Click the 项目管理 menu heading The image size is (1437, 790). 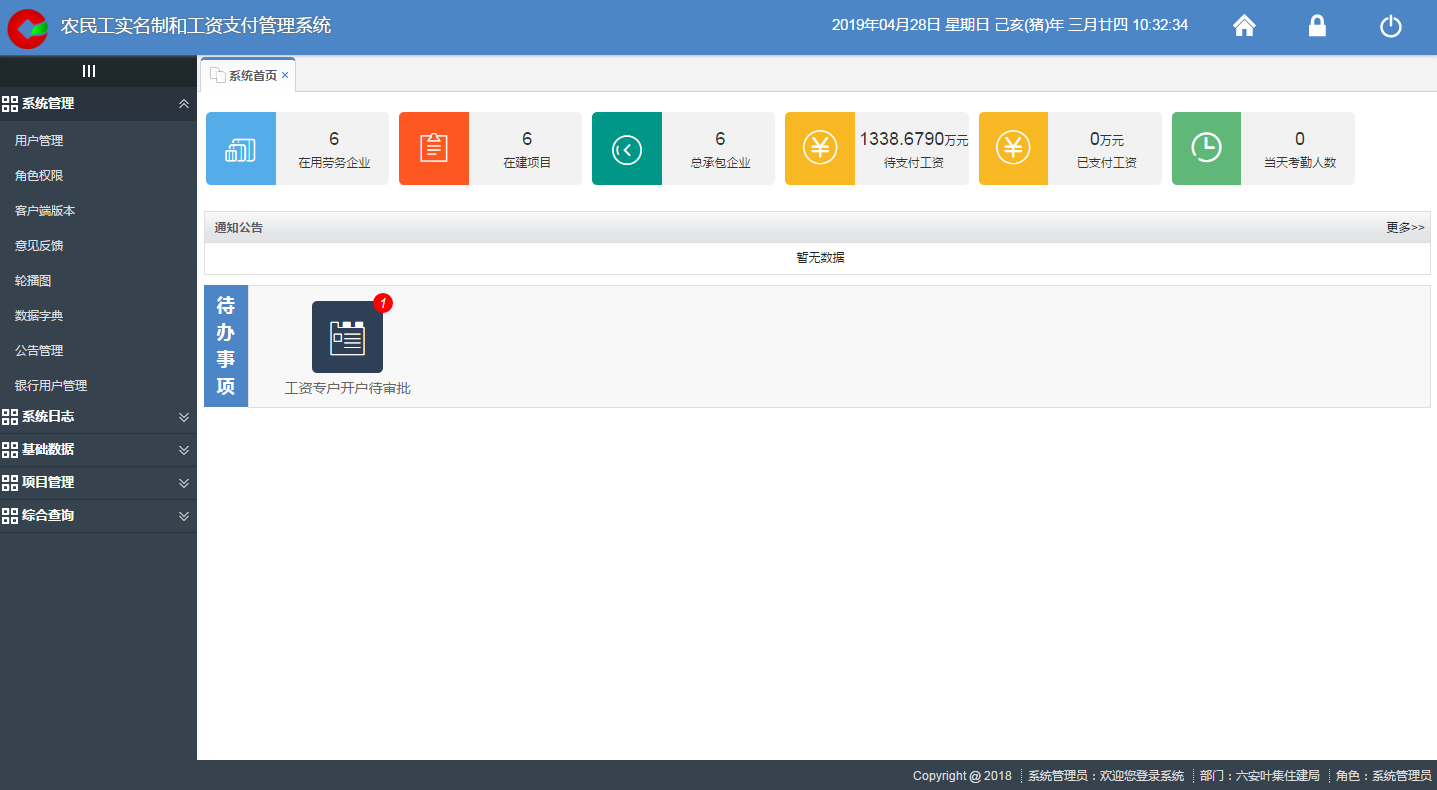48,483
